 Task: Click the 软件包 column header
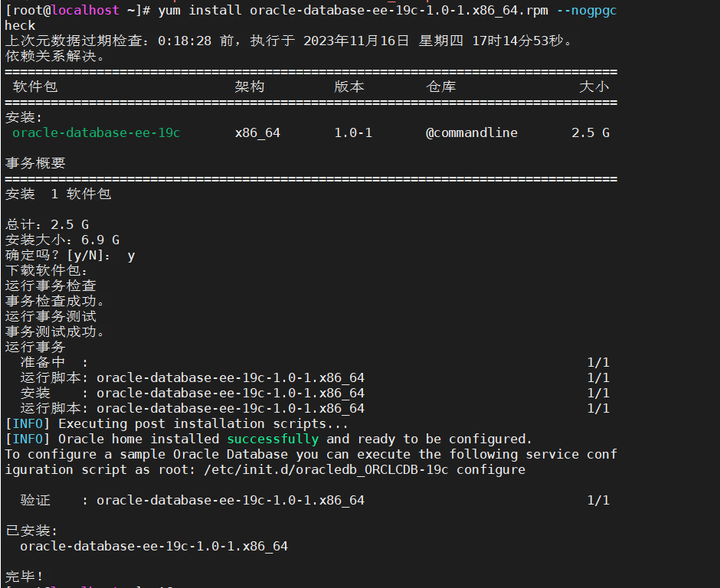coord(35,87)
